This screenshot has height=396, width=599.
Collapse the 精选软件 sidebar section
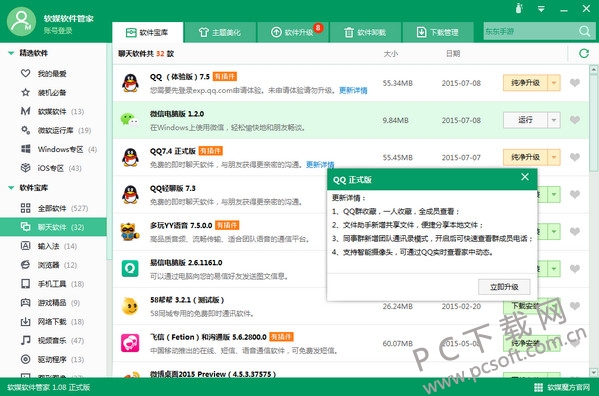pyautogui.click(x=11, y=53)
